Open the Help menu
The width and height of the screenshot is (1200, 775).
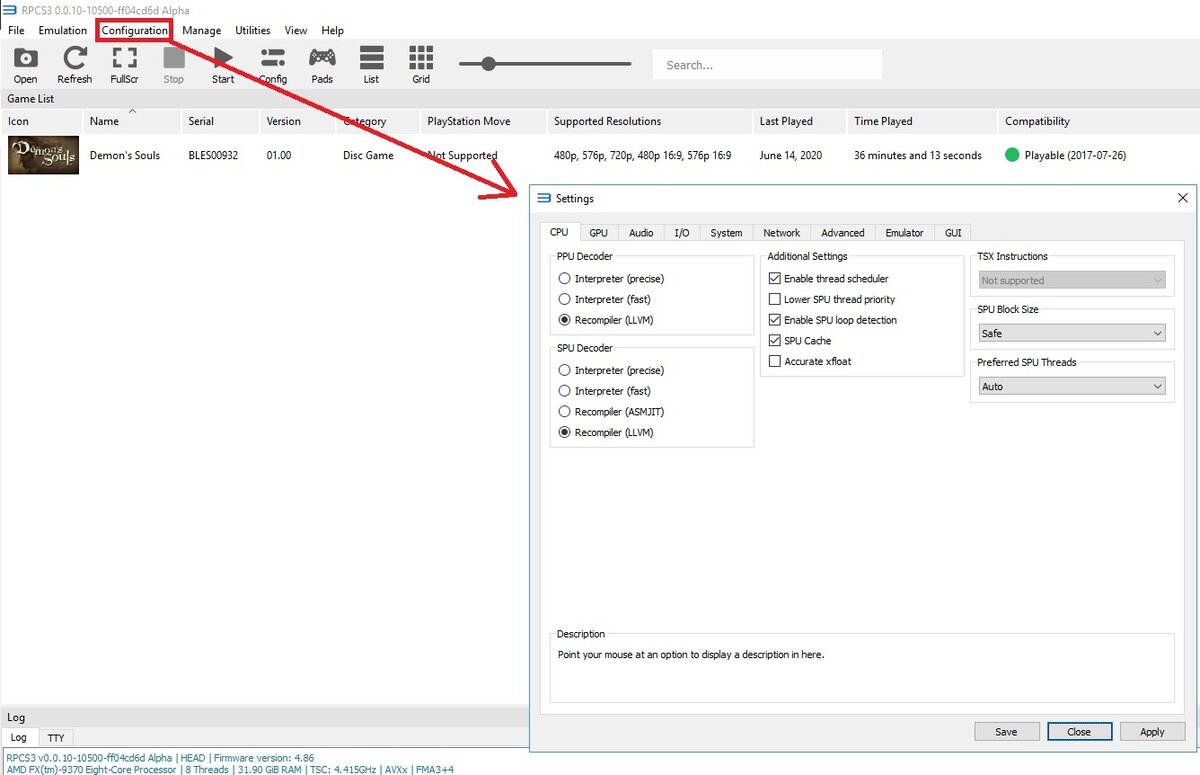click(333, 31)
